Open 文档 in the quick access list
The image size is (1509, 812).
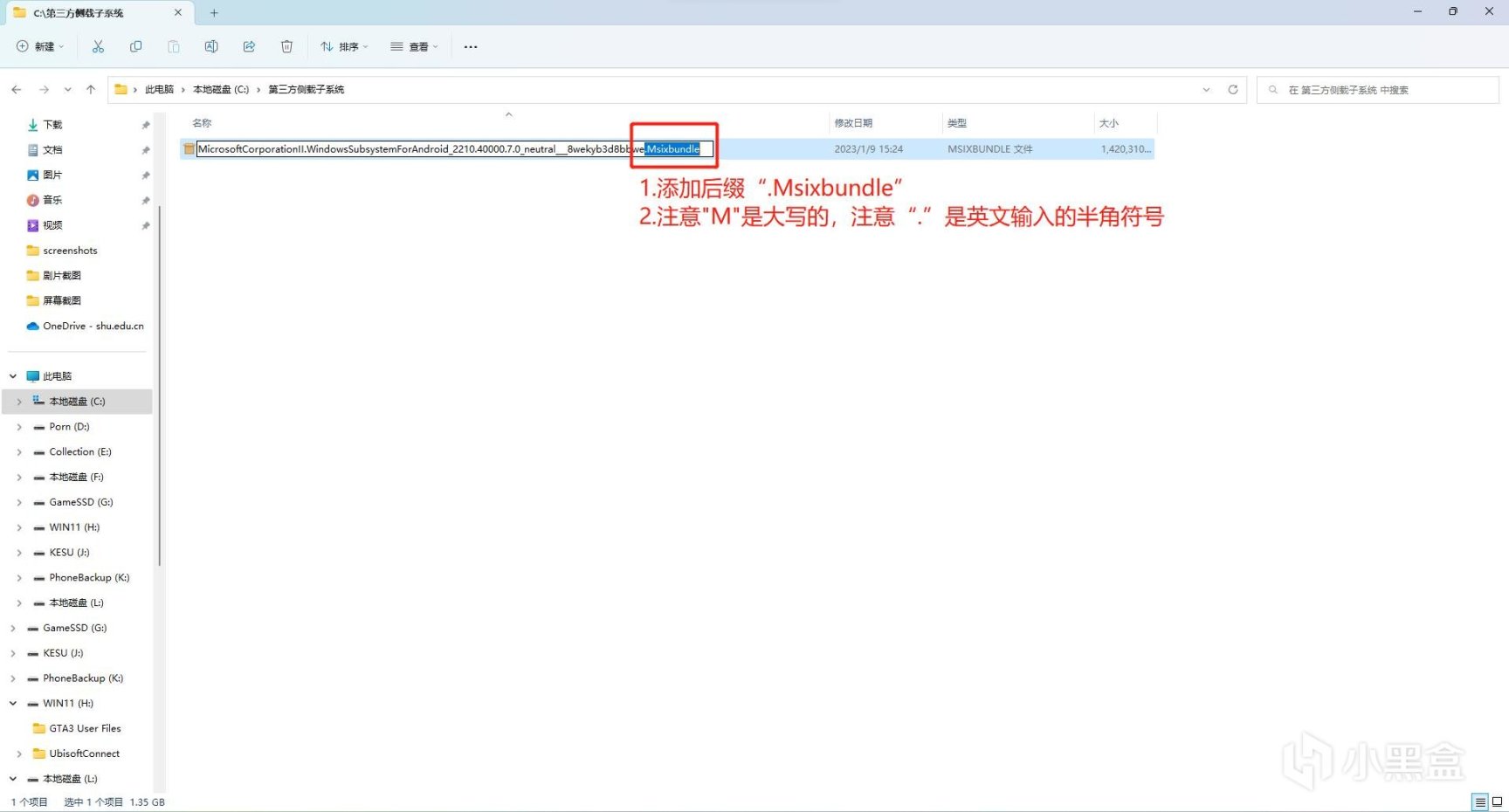click(x=52, y=150)
